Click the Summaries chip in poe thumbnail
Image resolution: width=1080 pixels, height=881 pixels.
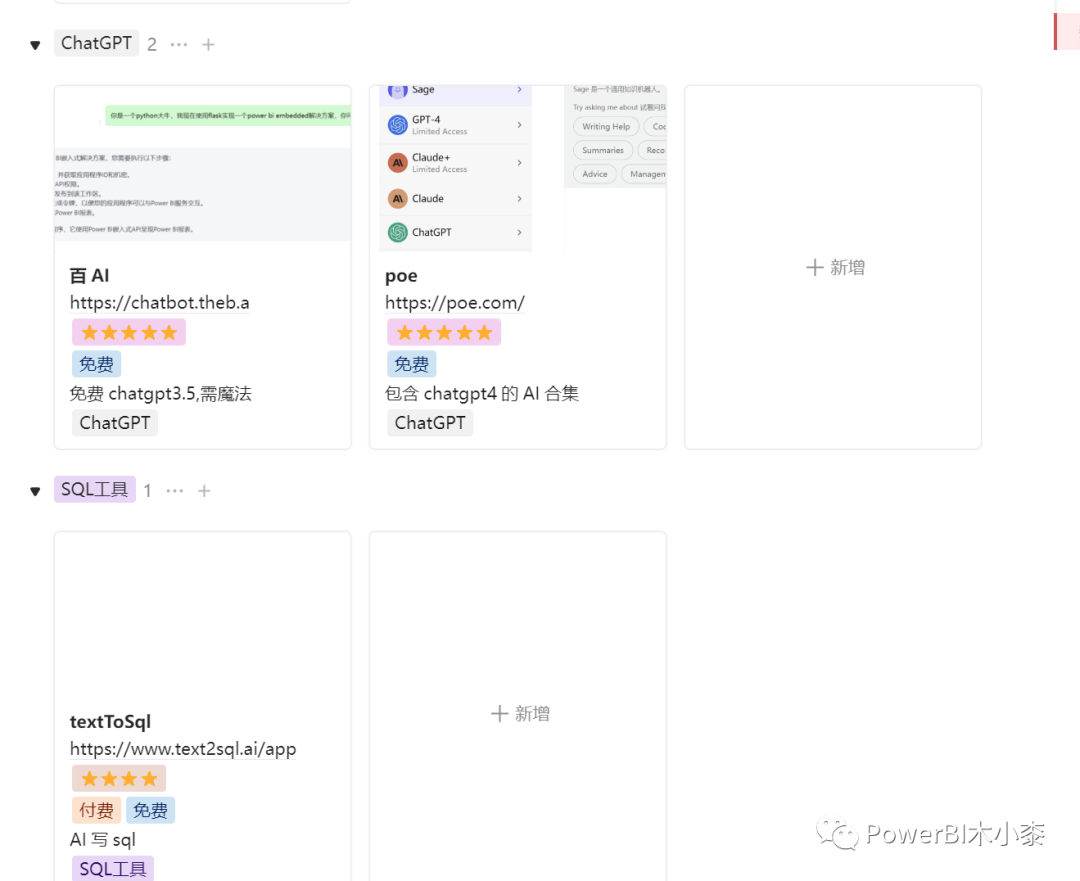click(603, 150)
